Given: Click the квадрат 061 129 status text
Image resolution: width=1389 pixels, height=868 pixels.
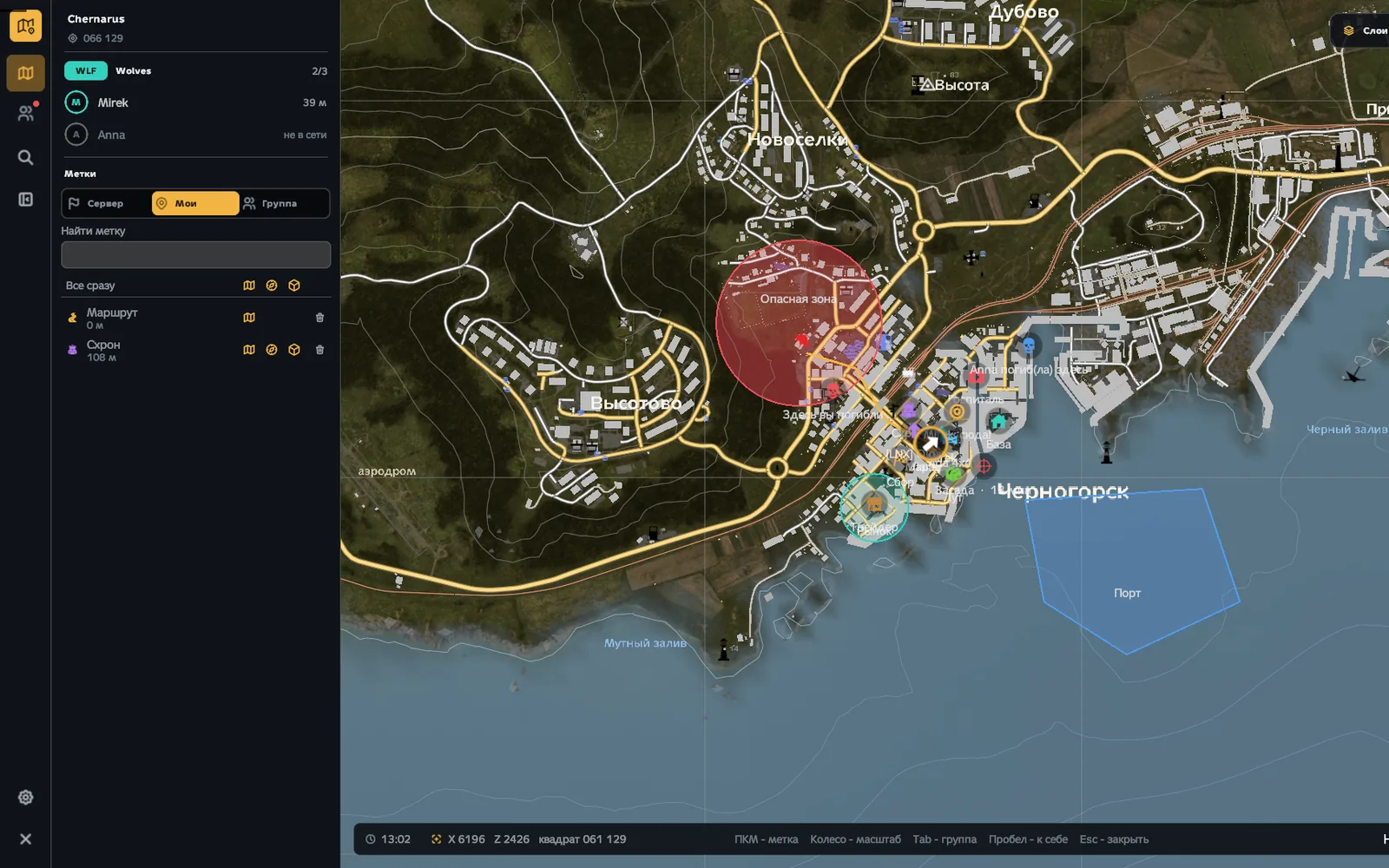Looking at the screenshot, I should tap(582, 839).
